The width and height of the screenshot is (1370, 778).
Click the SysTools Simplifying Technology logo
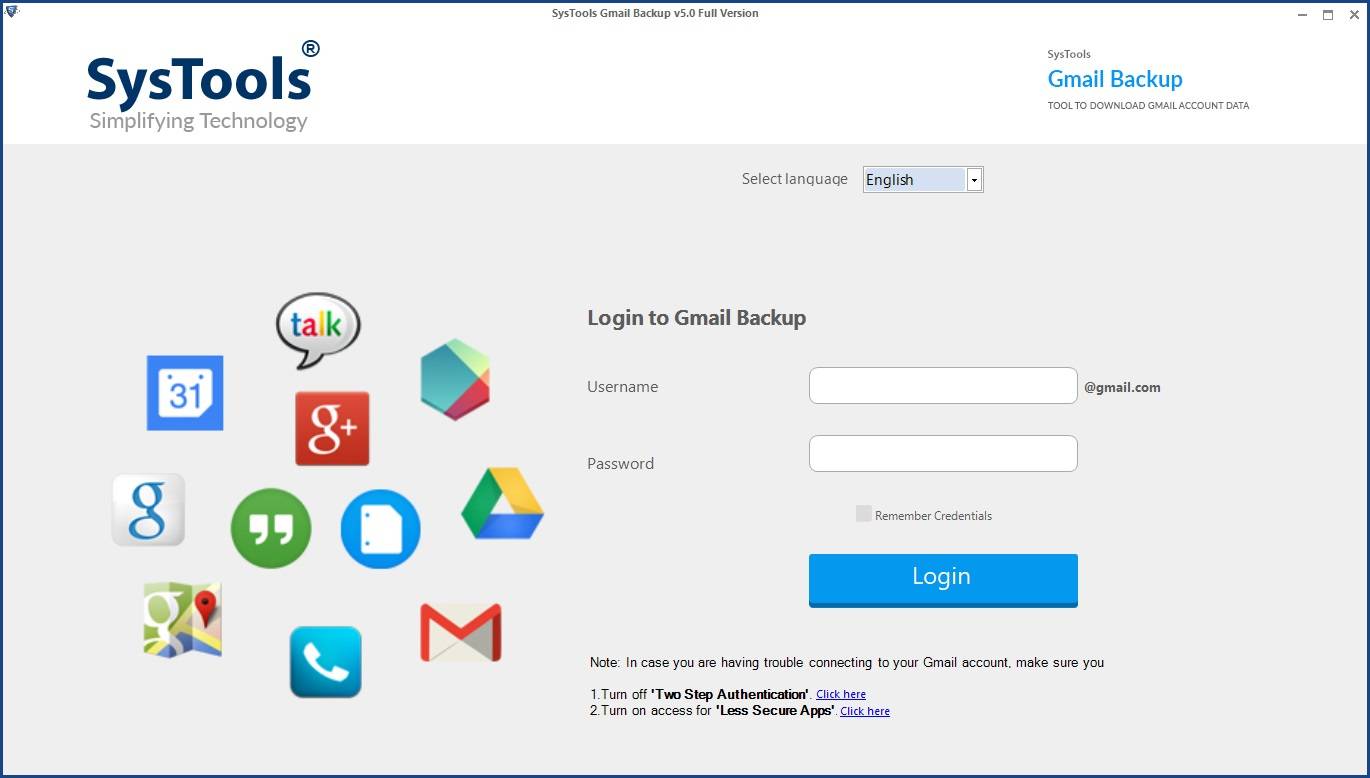[x=203, y=87]
